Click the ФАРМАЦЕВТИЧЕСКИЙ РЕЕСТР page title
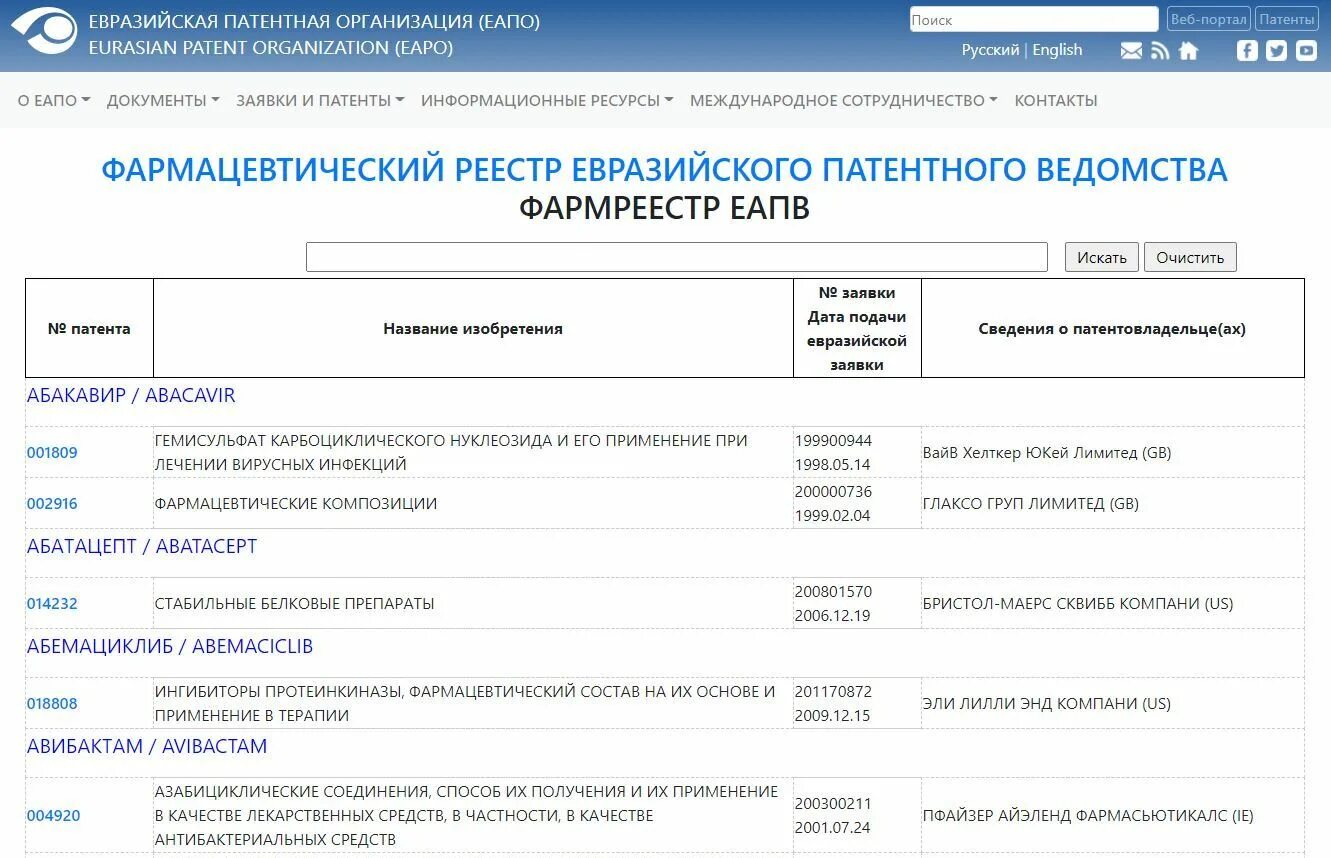The image size is (1331, 858). (664, 169)
